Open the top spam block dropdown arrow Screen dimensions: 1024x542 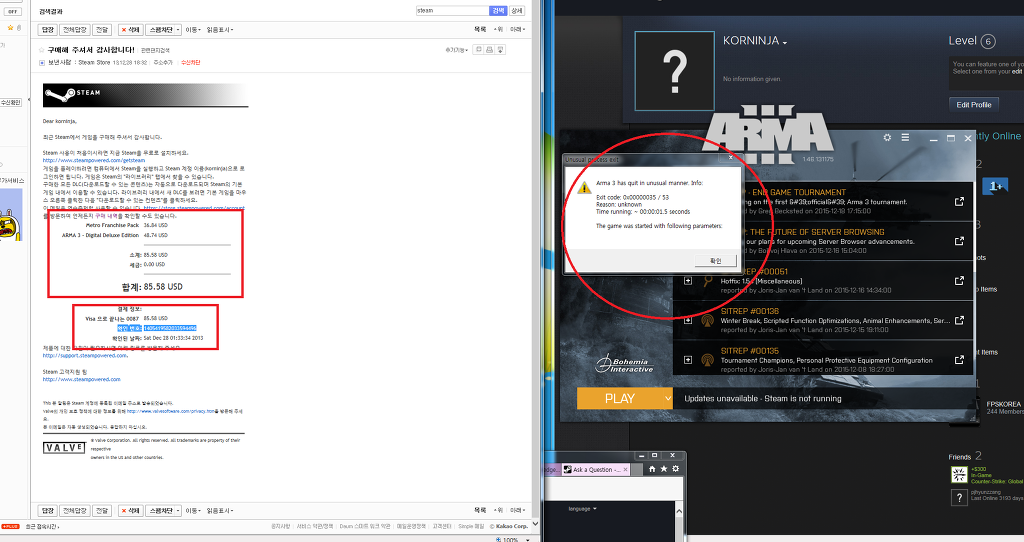point(178,30)
